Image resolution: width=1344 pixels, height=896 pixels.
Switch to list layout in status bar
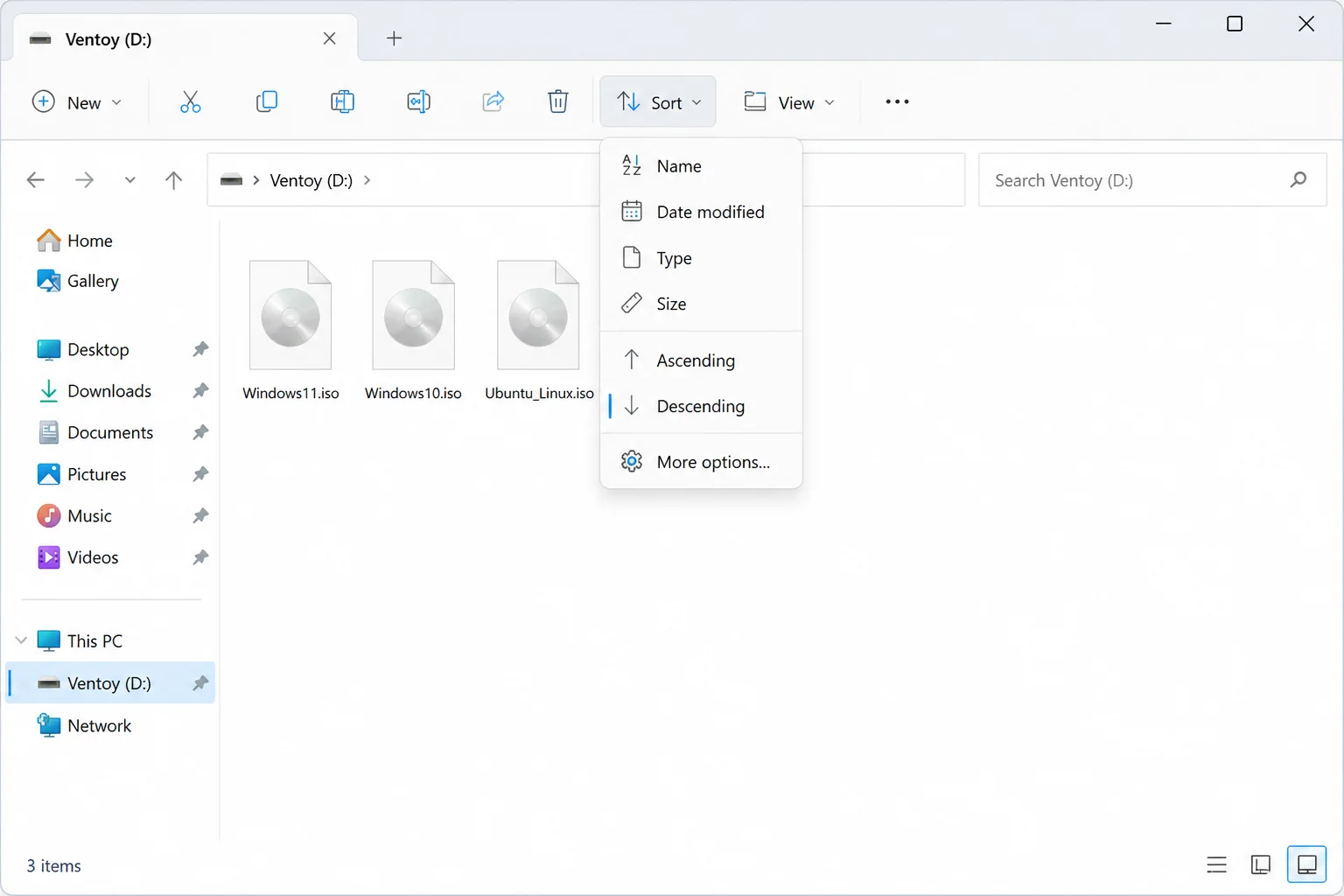coord(1216,865)
